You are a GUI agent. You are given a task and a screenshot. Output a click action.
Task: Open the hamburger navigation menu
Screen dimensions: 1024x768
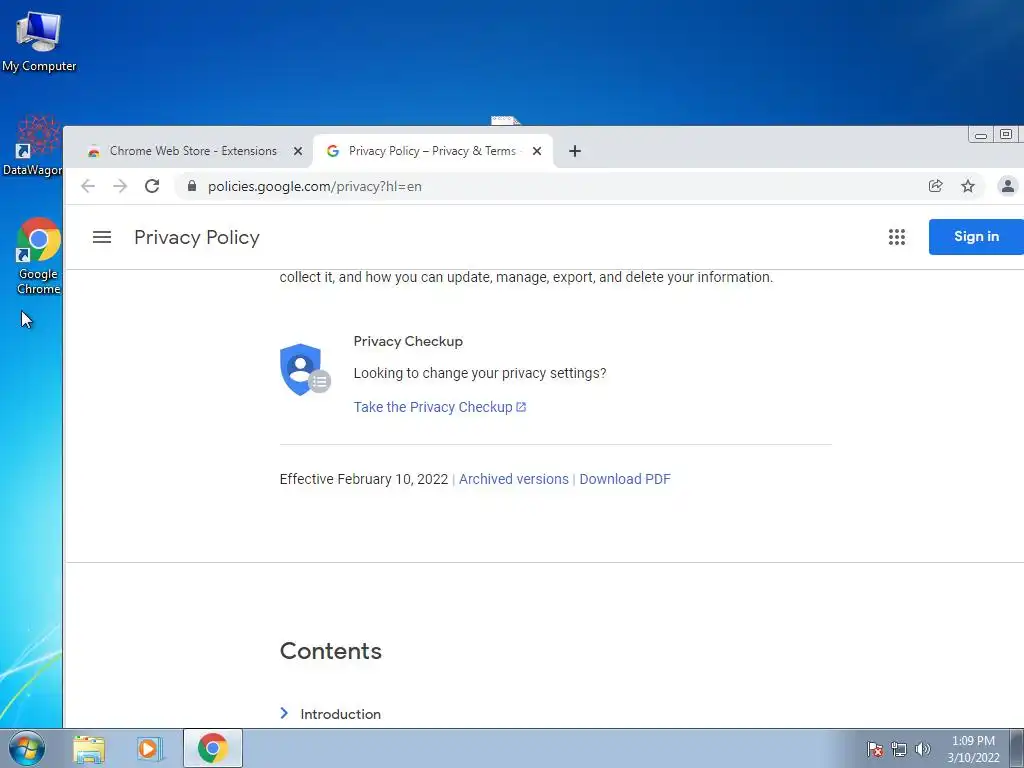[x=102, y=237]
